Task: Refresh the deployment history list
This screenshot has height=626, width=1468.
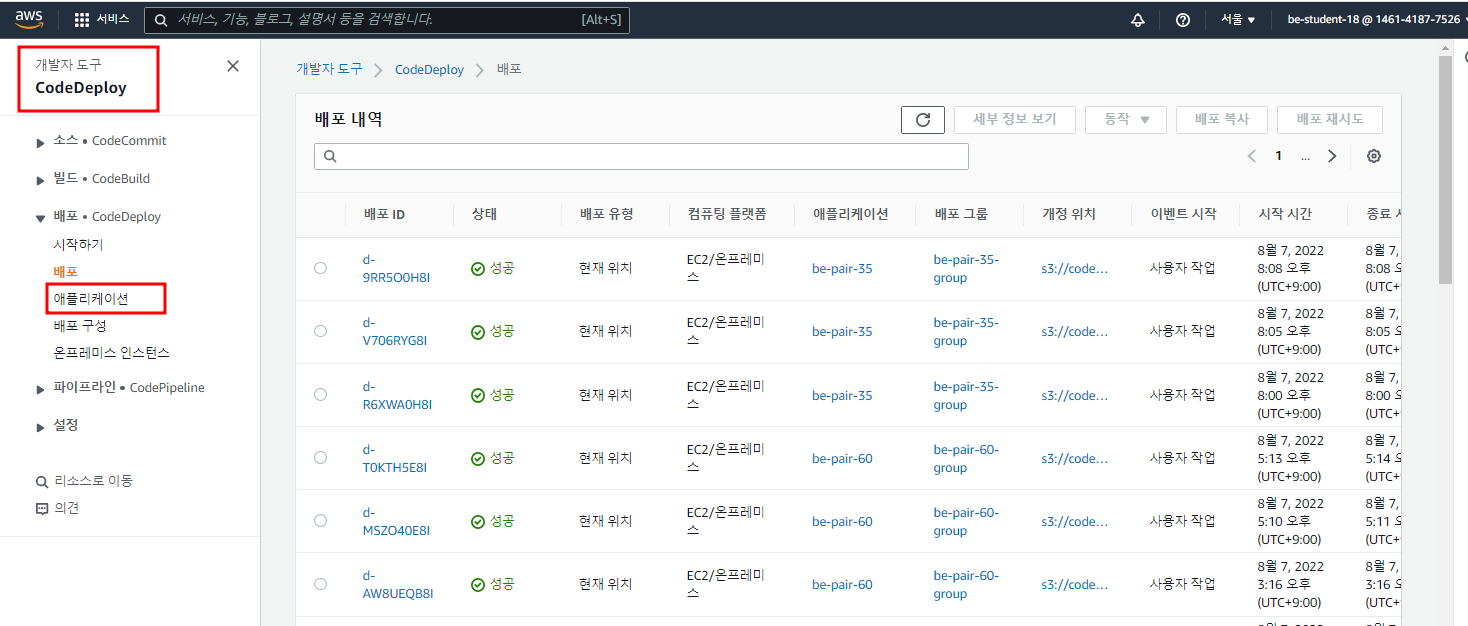Action: coord(923,120)
